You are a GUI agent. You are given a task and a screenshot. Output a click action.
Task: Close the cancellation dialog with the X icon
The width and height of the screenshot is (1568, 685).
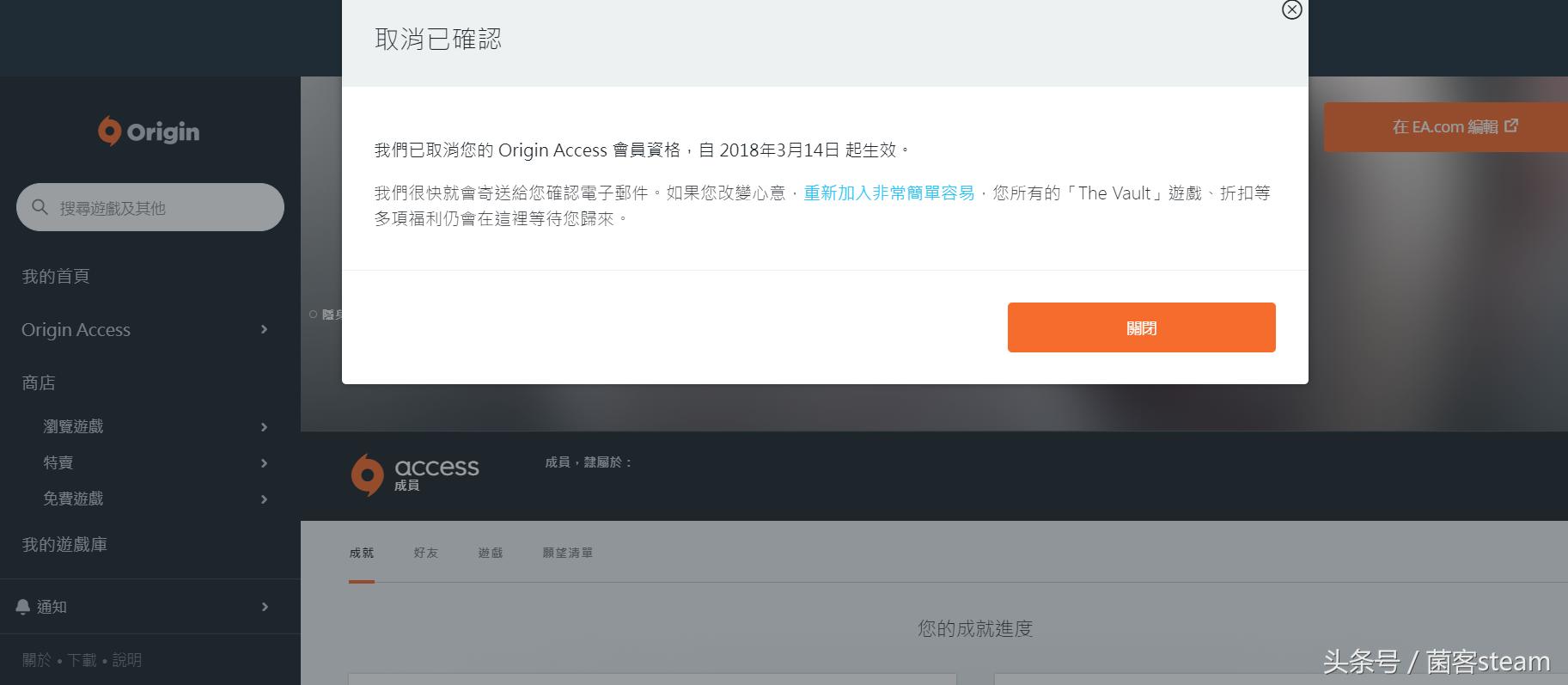(1291, 9)
